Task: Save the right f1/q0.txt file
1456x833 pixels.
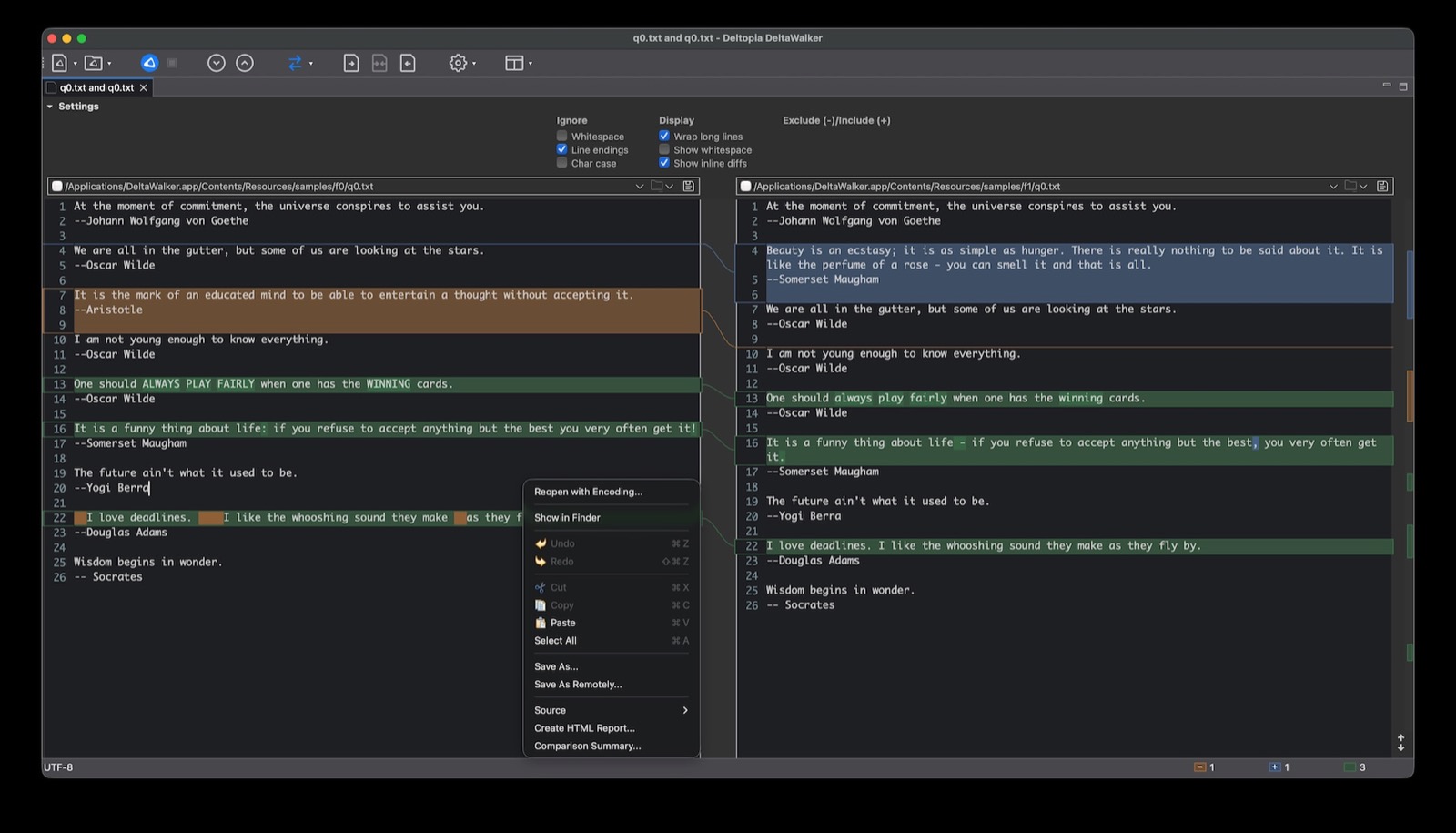Action: click(x=1382, y=187)
